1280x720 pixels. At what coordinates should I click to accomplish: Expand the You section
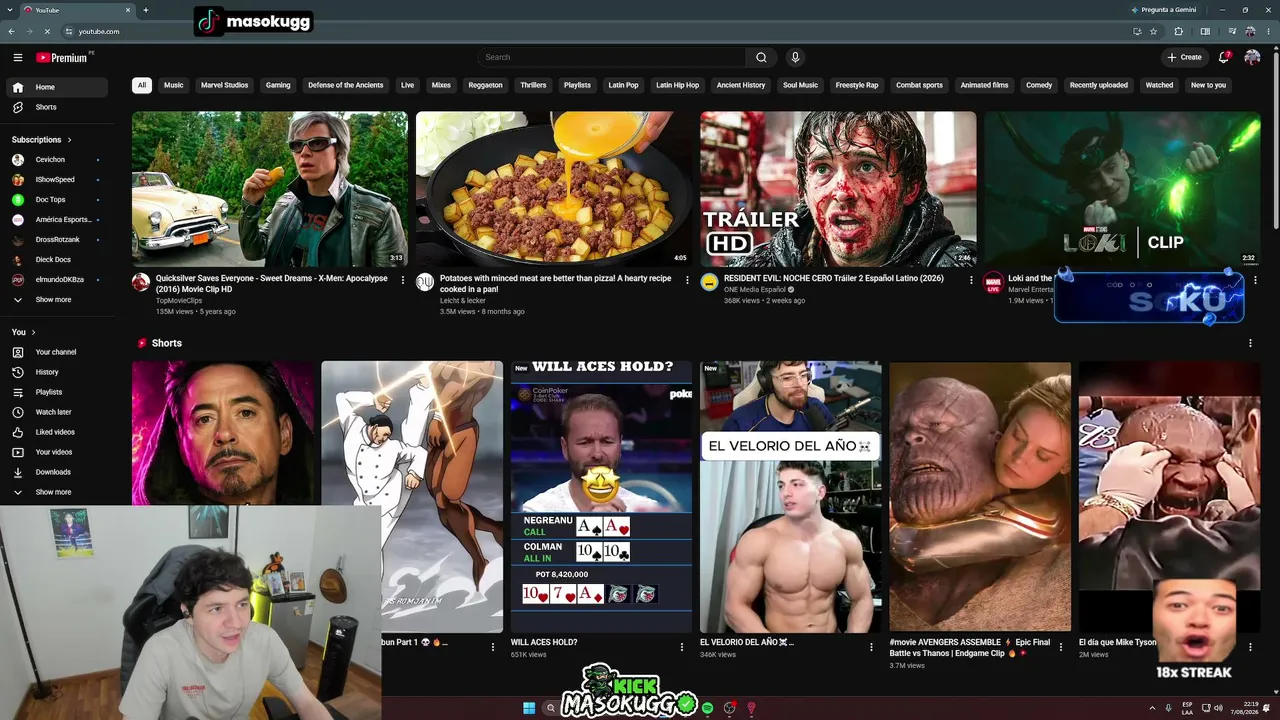pyautogui.click(x=24, y=332)
